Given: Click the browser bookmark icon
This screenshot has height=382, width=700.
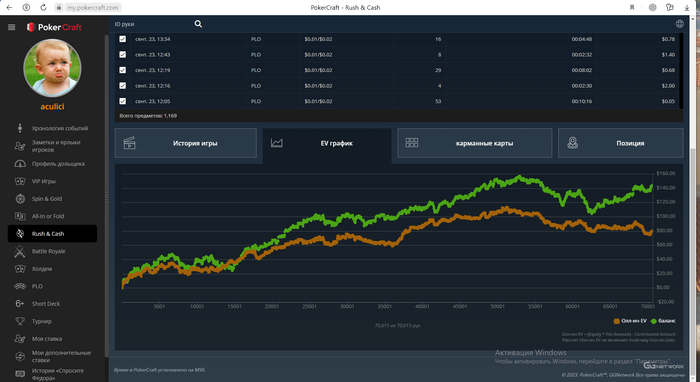Looking at the screenshot, I should pyautogui.click(x=632, y=7).
